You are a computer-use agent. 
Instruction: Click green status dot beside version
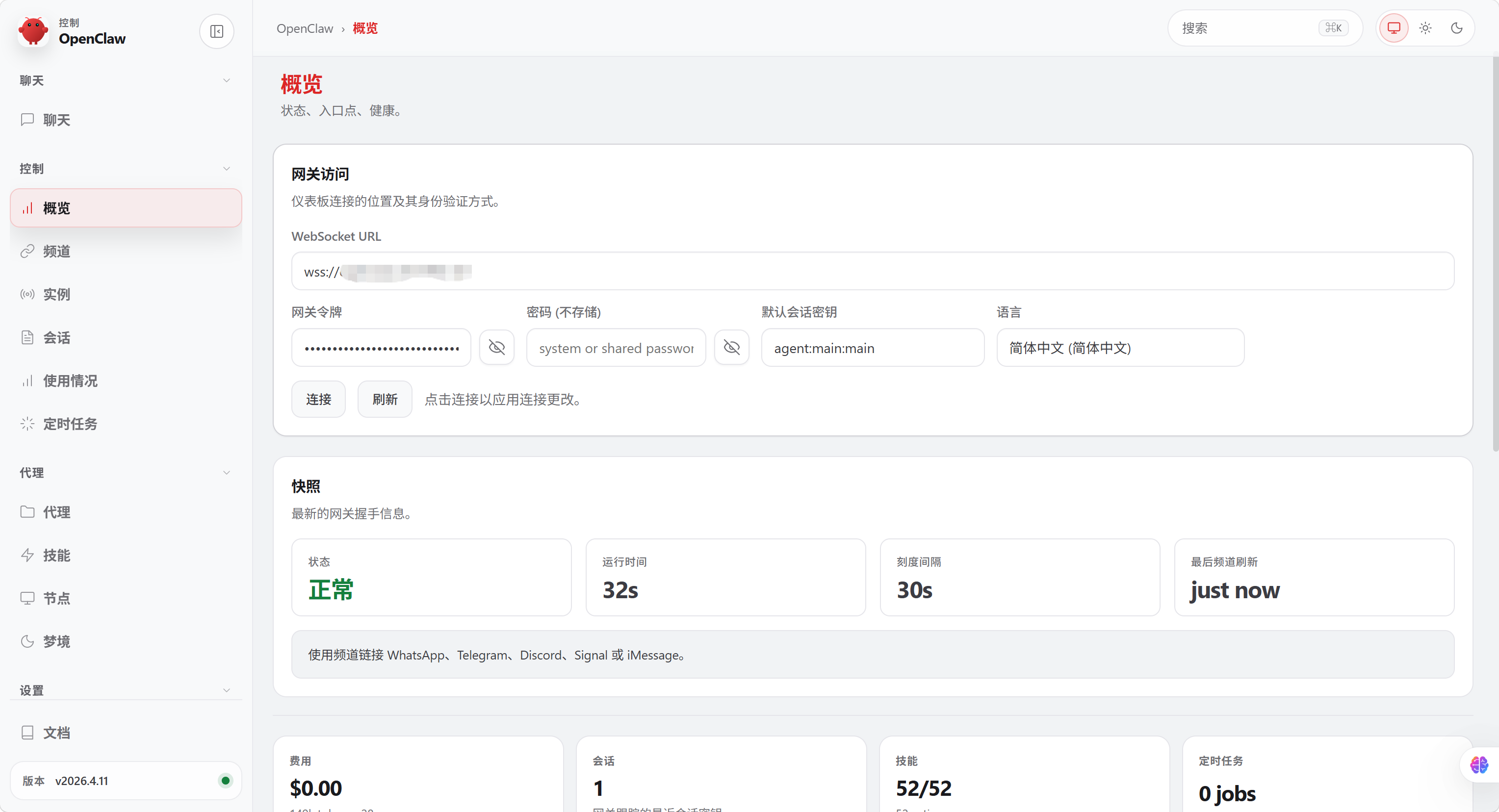[x=225, y=781]
